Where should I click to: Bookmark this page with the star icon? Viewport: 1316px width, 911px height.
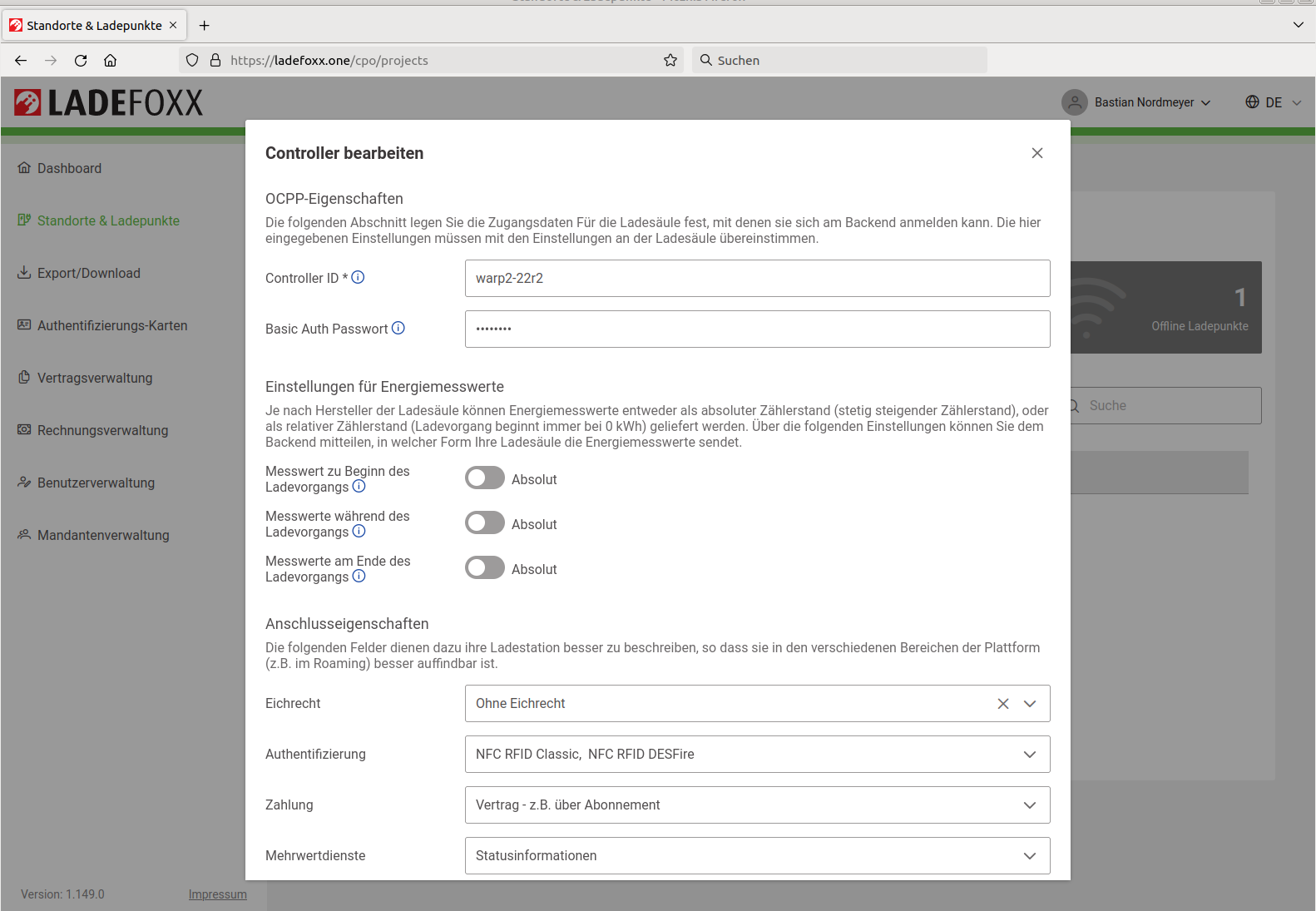click(x=670, y=60)
